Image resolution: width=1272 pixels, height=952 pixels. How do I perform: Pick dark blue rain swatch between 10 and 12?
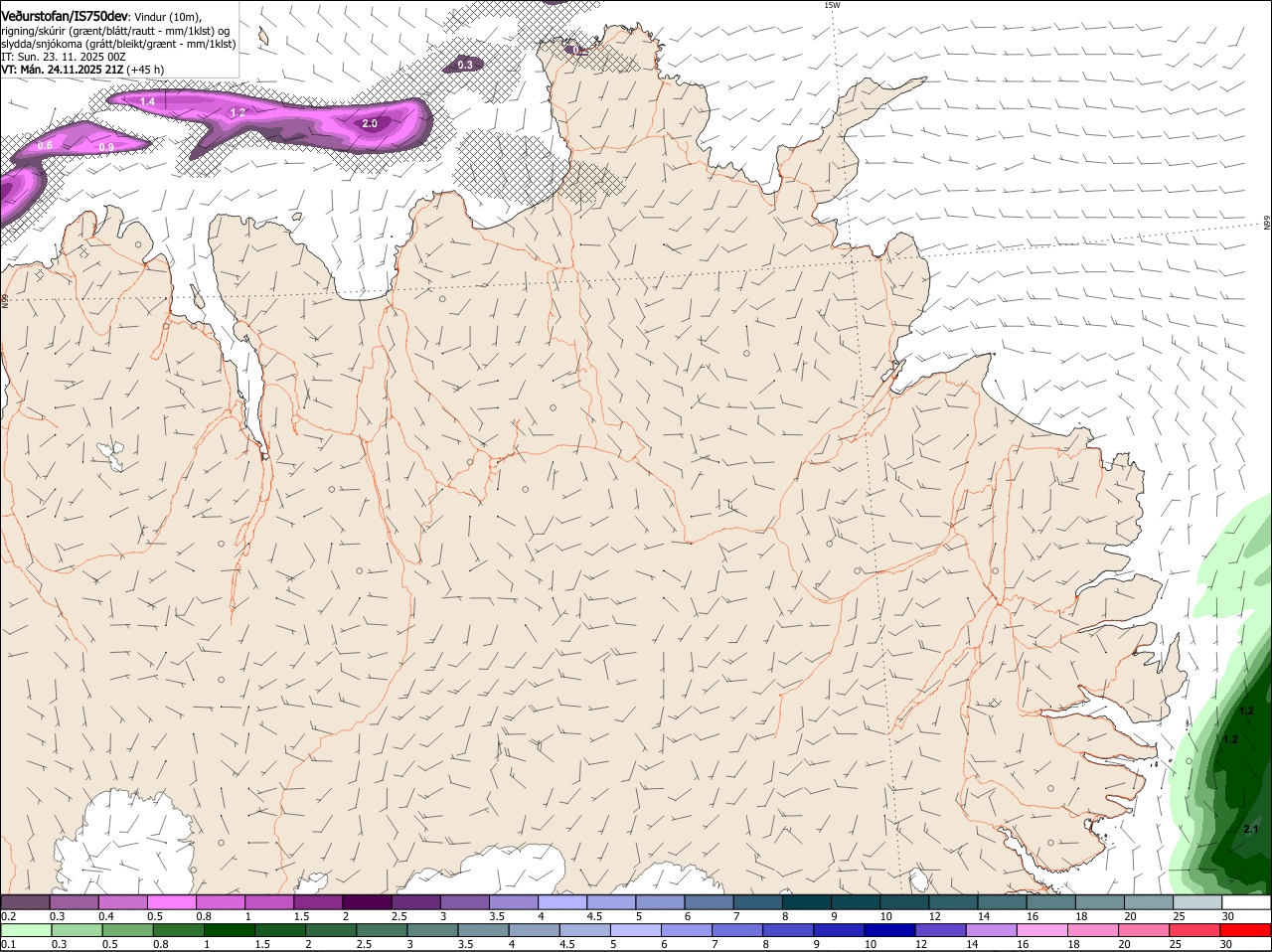pos(891,930)
